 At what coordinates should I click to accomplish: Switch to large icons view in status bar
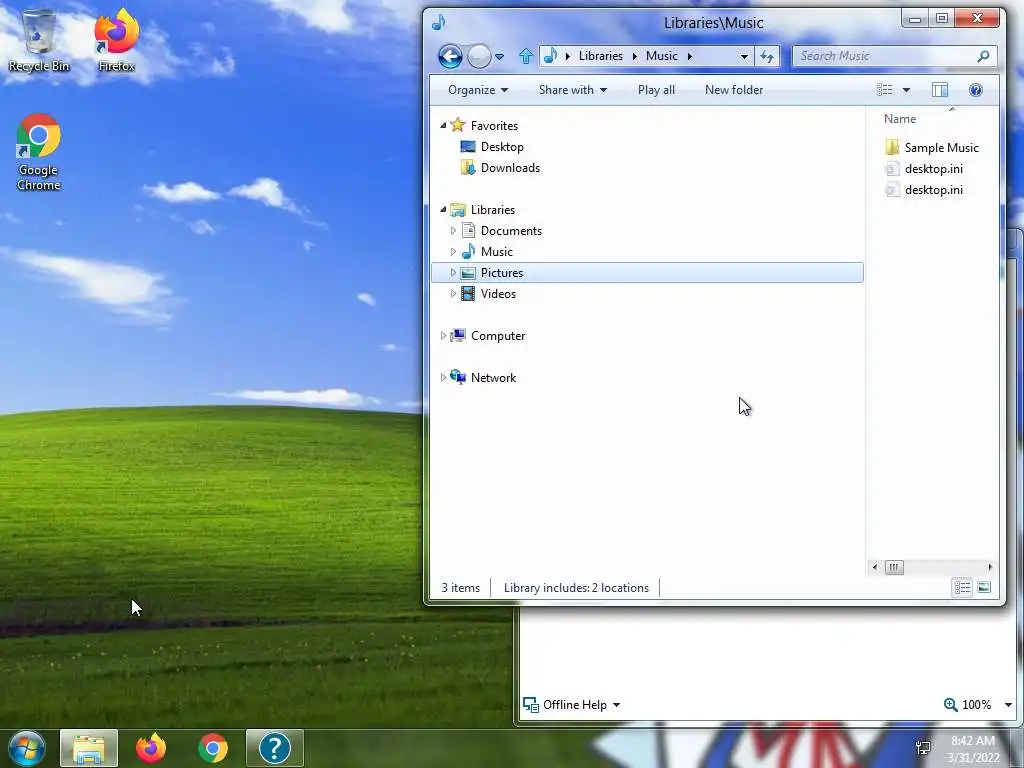[x=984, y=588]
